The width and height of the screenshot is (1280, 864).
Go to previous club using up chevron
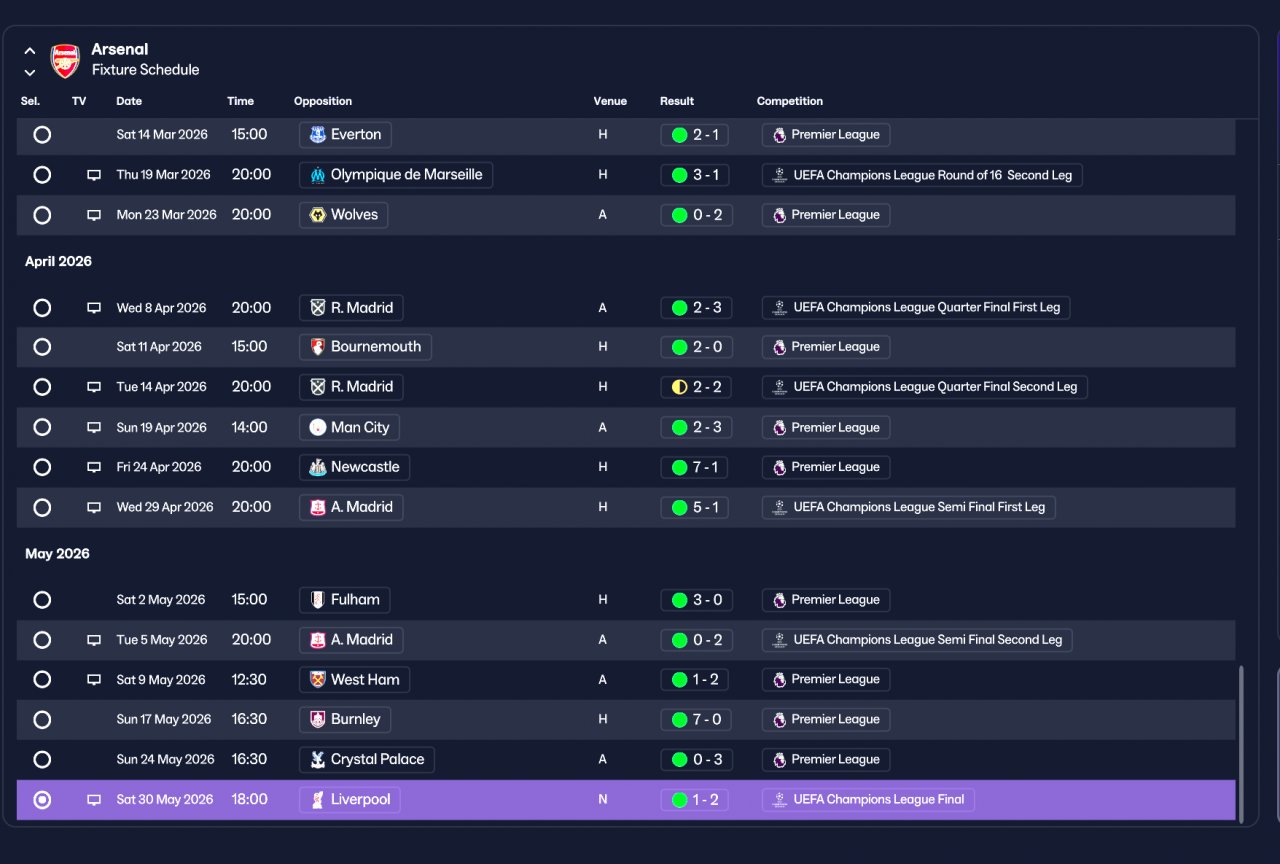click(x=30, y=50)
